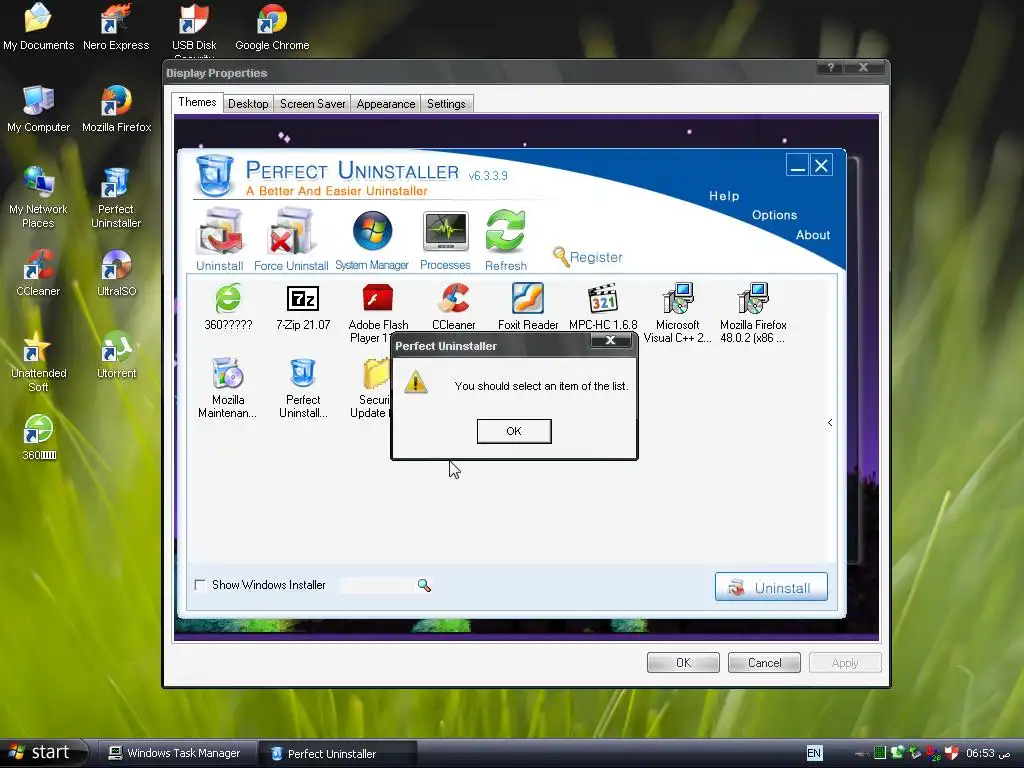Click the bottom Uninstall button
This screenshot has height=768, width=1024.
(771, 587)
